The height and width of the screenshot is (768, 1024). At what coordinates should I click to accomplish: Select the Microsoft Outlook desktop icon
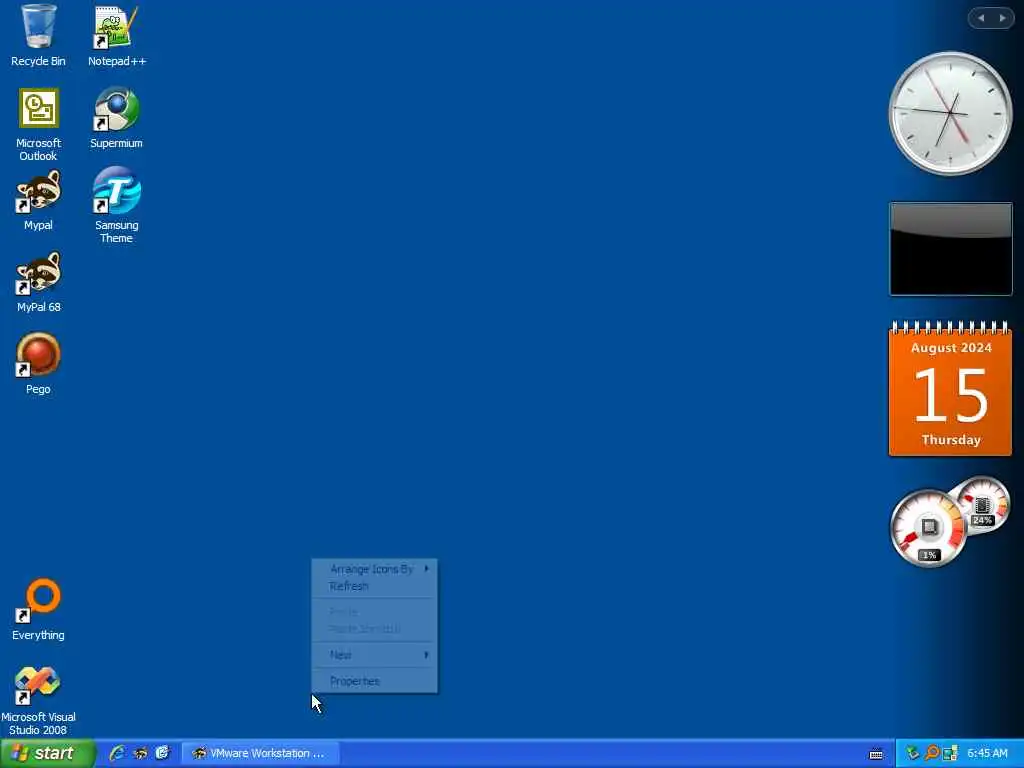38,124
